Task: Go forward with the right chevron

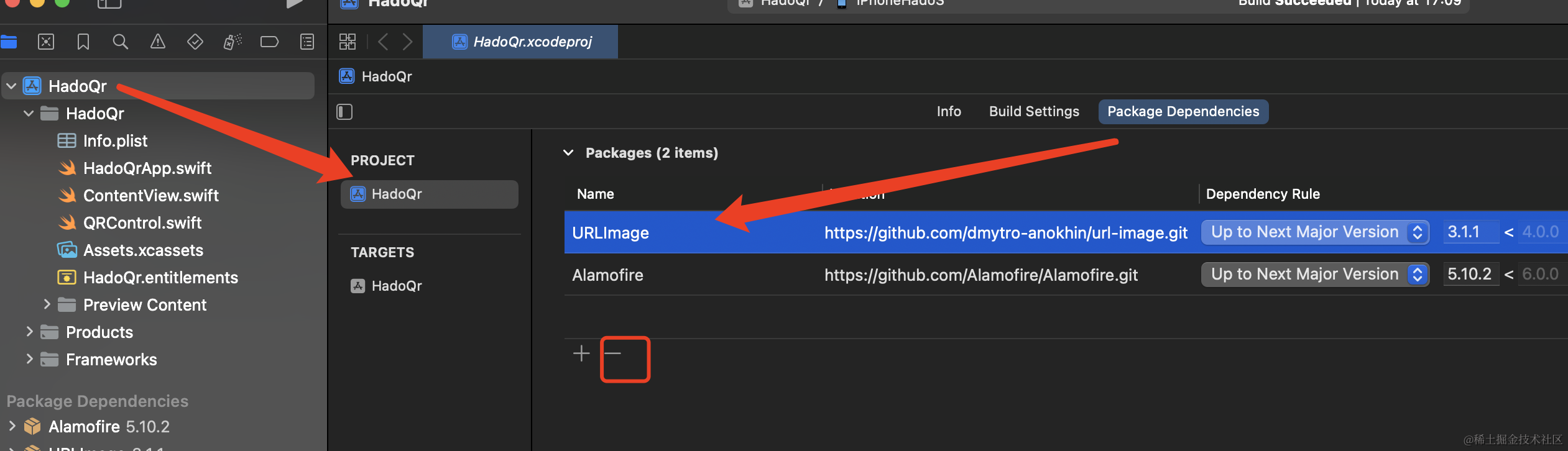Action: pos(408,42)
